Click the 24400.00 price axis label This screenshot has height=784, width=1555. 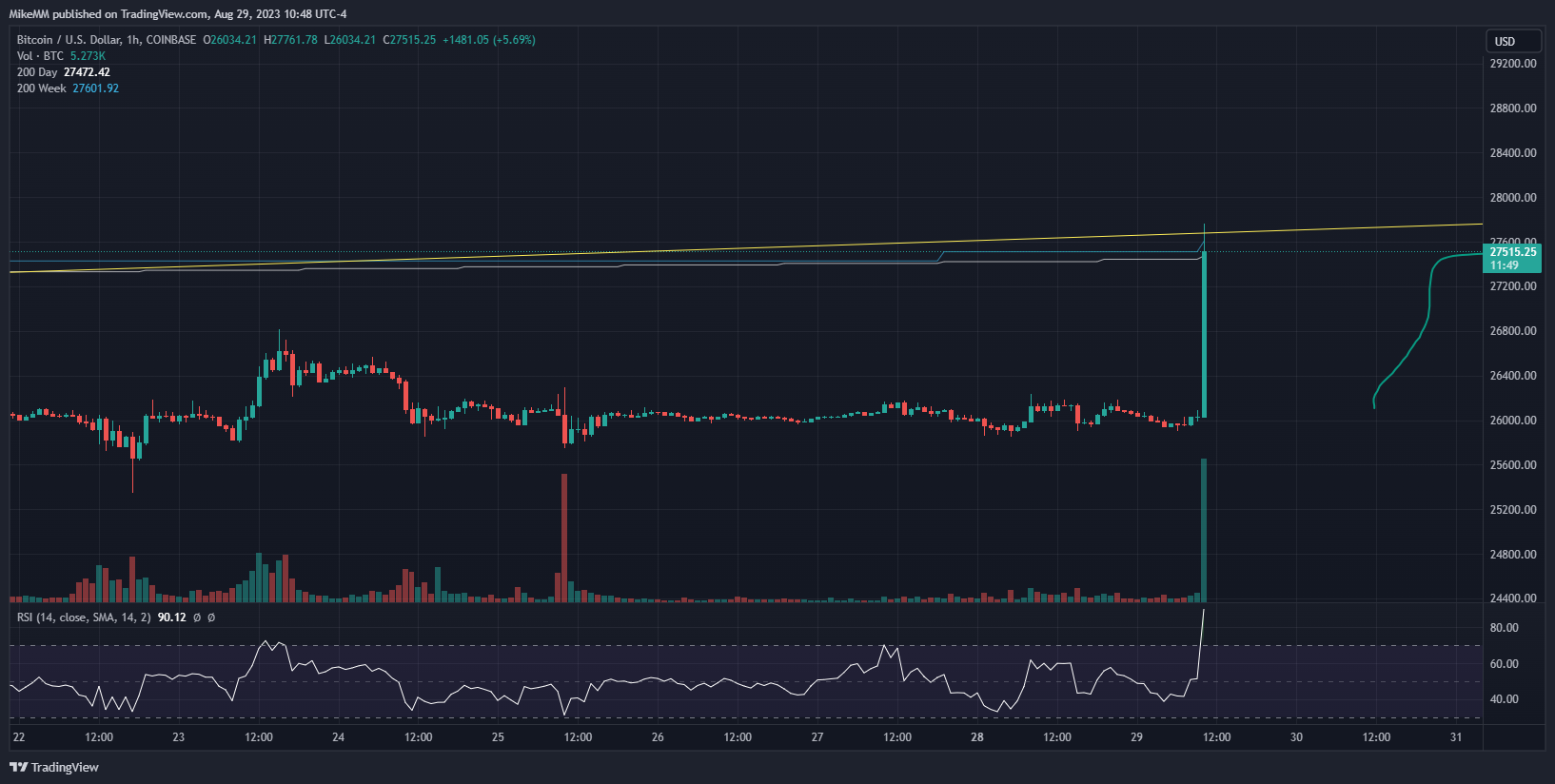point(1513,598)
